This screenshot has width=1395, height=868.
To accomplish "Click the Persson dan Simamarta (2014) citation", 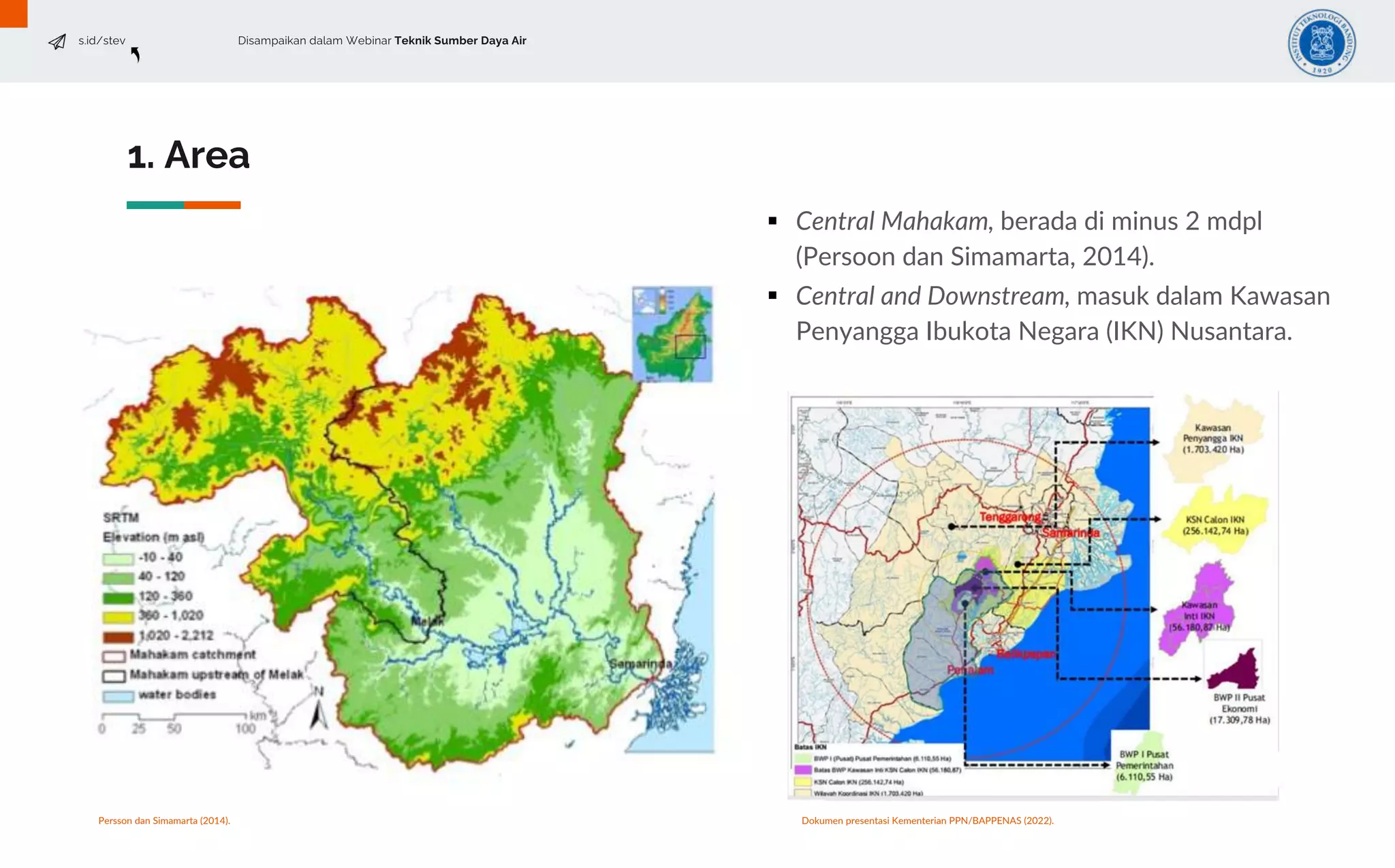I will 164,820.
